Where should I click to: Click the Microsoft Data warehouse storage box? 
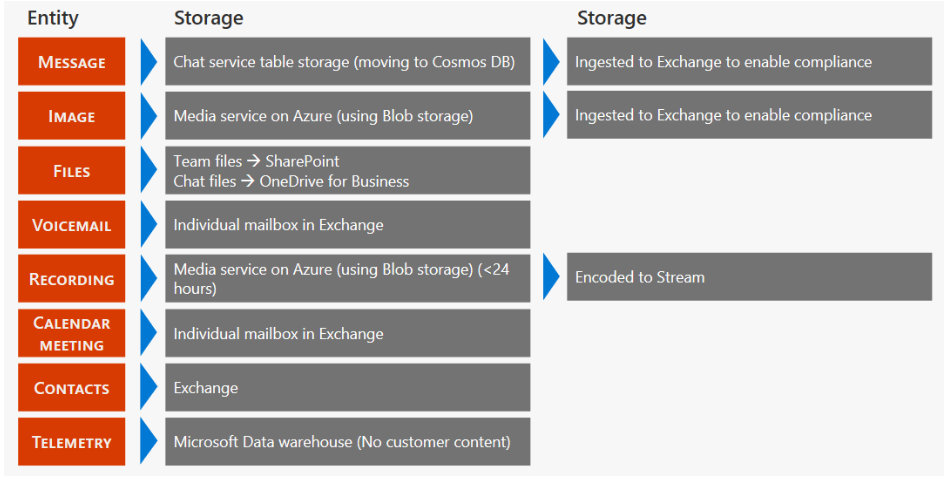tap(347, 442)
